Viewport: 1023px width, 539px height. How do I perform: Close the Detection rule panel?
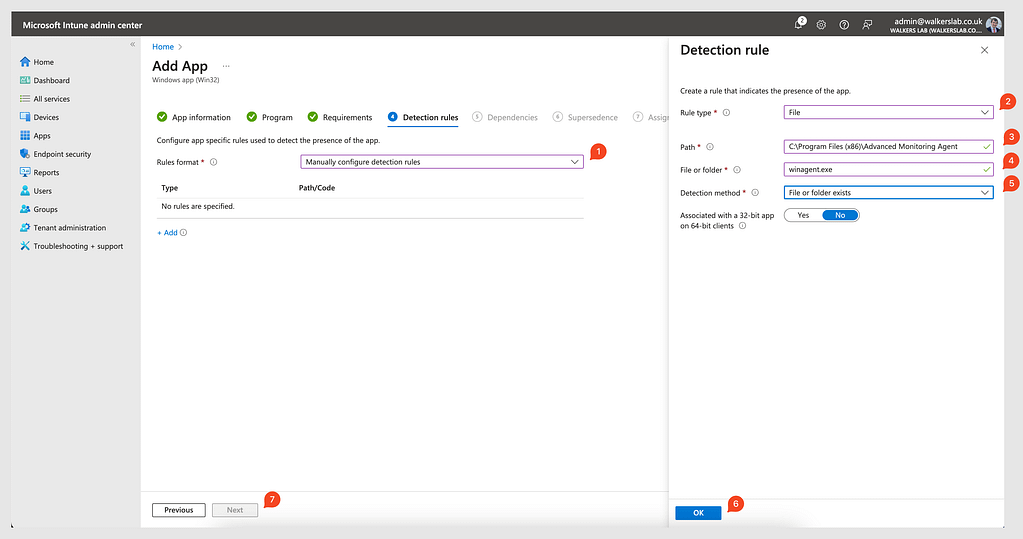pyautogui.click(x=984, y=50)
